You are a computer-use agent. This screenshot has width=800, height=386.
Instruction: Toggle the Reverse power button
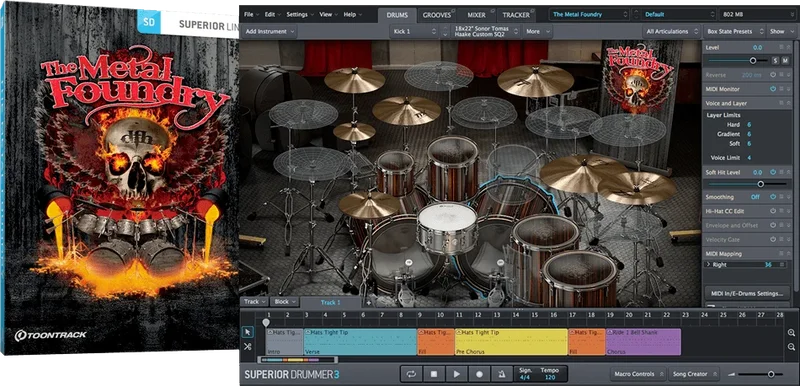[773, 74]
